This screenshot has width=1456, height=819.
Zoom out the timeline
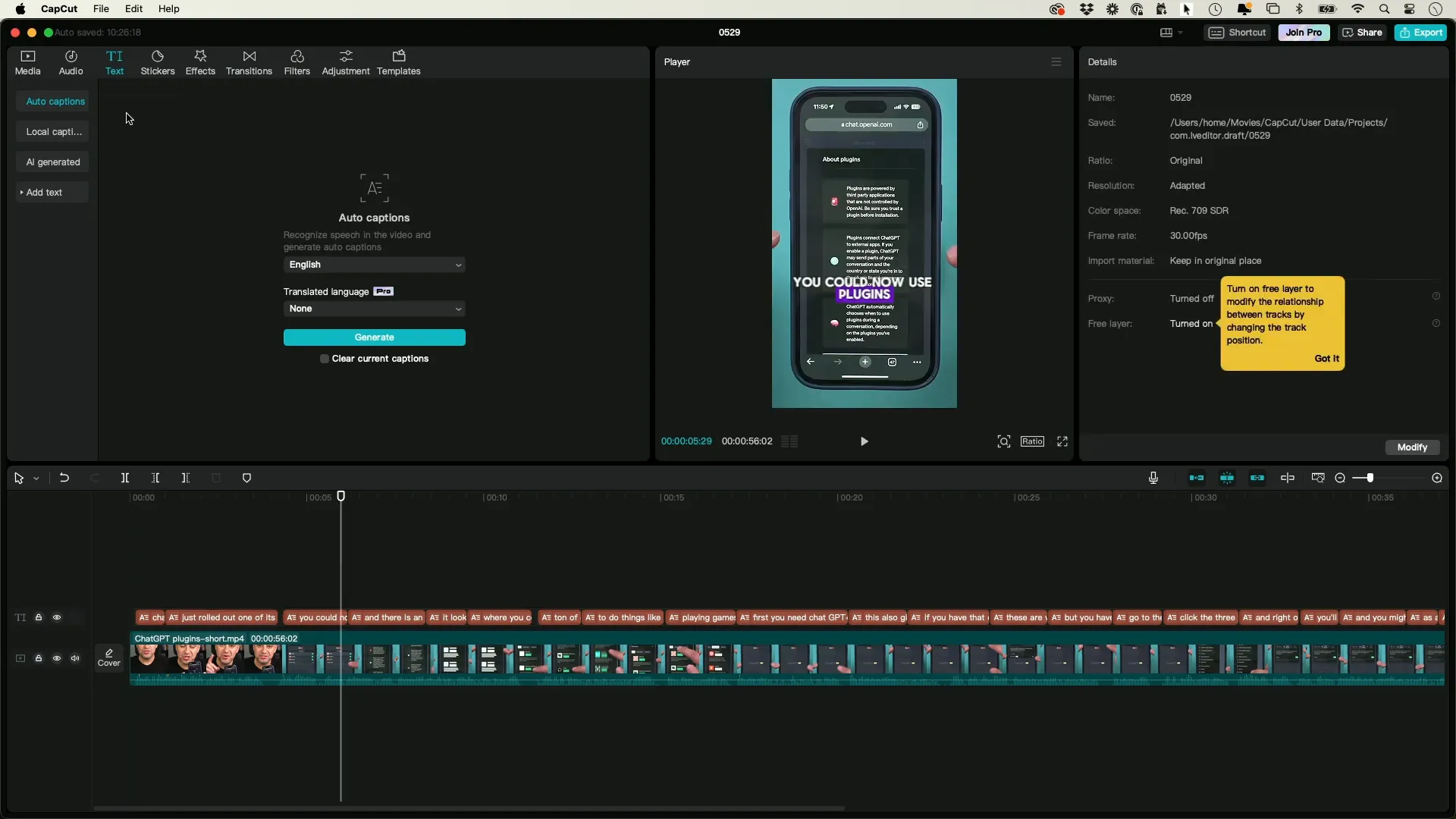tap(1340, 478)
